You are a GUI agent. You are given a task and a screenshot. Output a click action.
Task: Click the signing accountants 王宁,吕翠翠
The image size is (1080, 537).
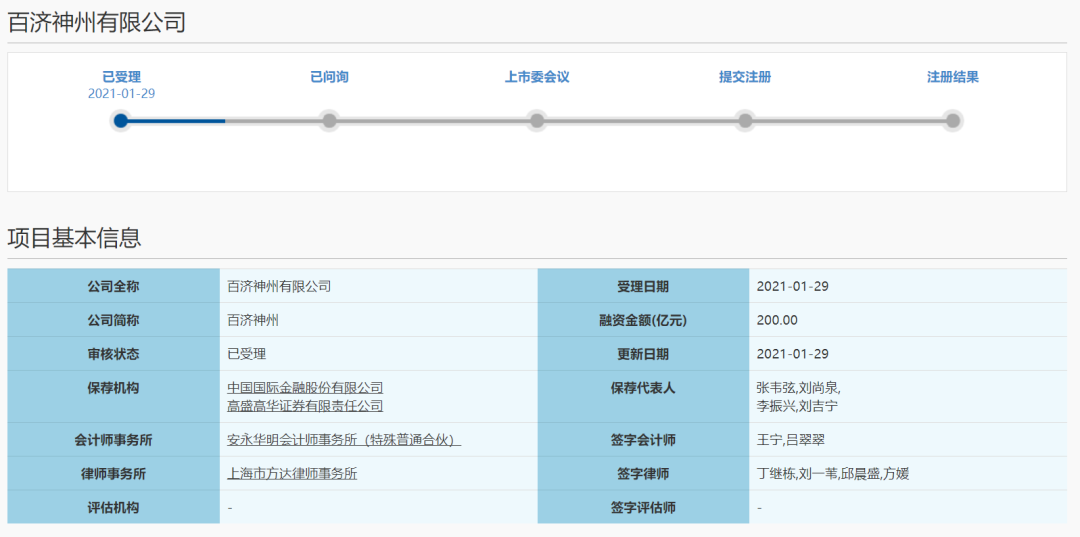click(x=790, y=440)
